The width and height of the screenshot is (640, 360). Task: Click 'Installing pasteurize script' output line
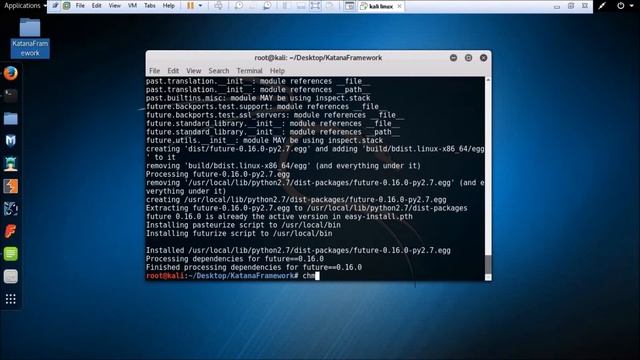click(x=243, y=225)
